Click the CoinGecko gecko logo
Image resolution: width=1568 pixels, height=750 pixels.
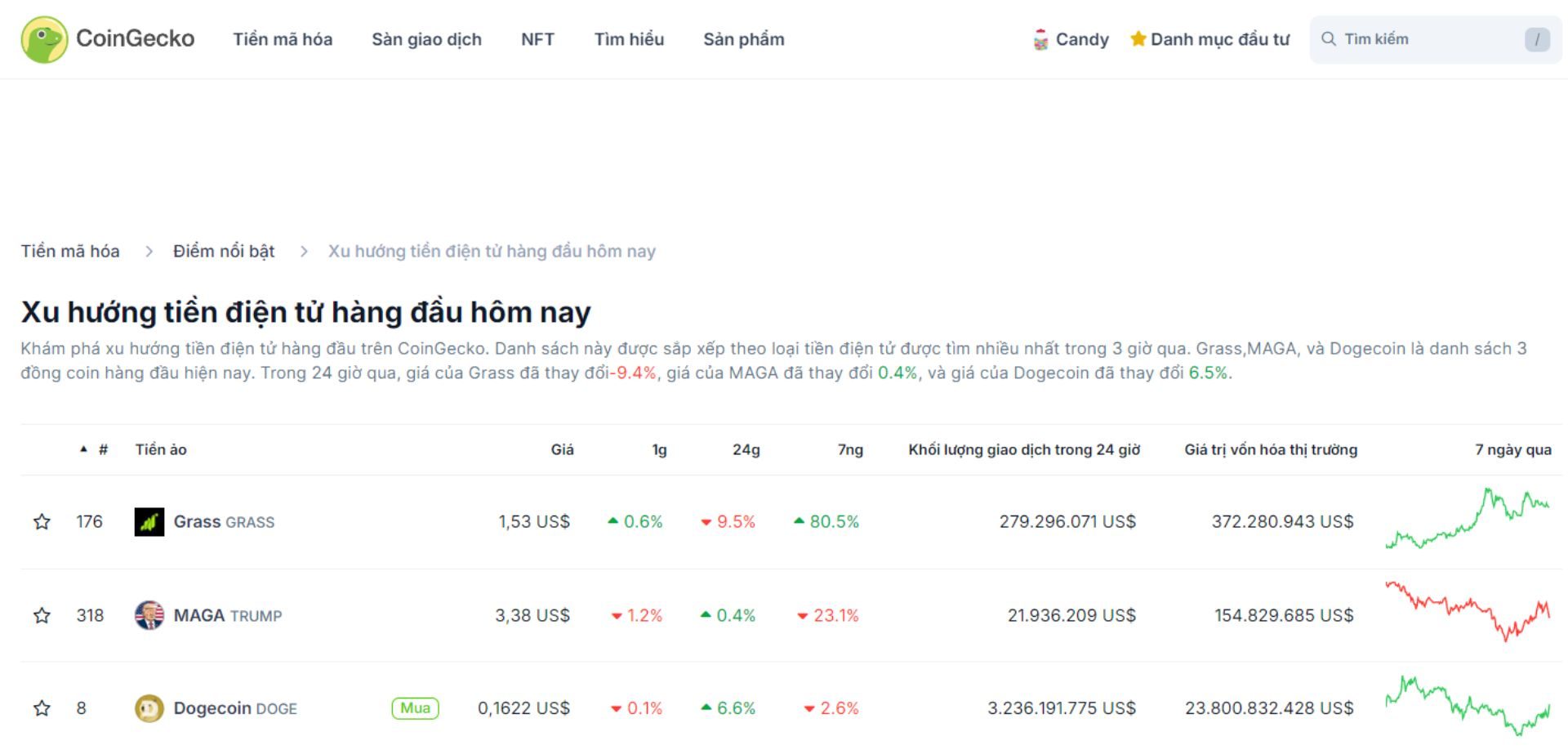pos(45,38)
